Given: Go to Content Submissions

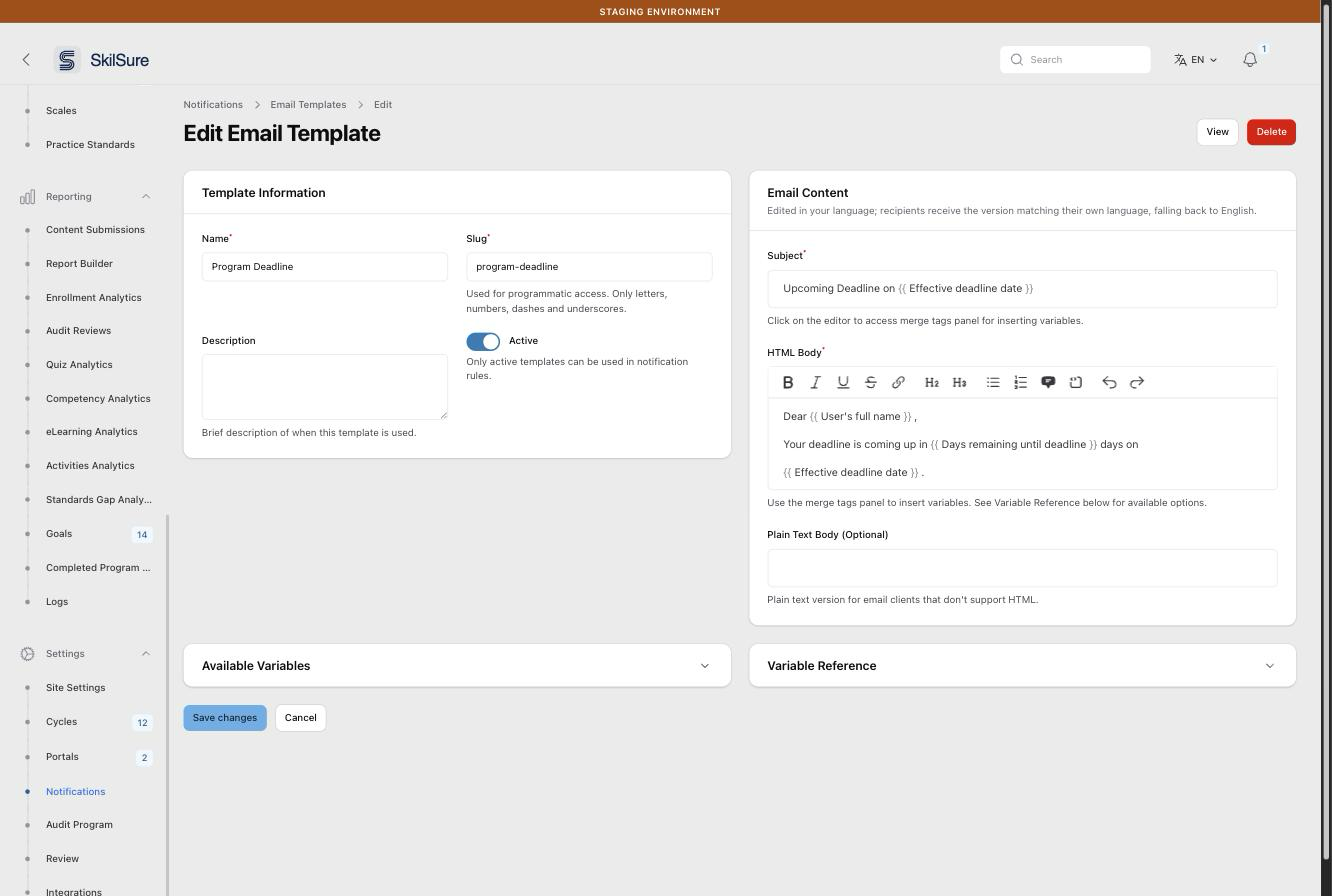Looking at the screenshot, I should click(95, 230).
